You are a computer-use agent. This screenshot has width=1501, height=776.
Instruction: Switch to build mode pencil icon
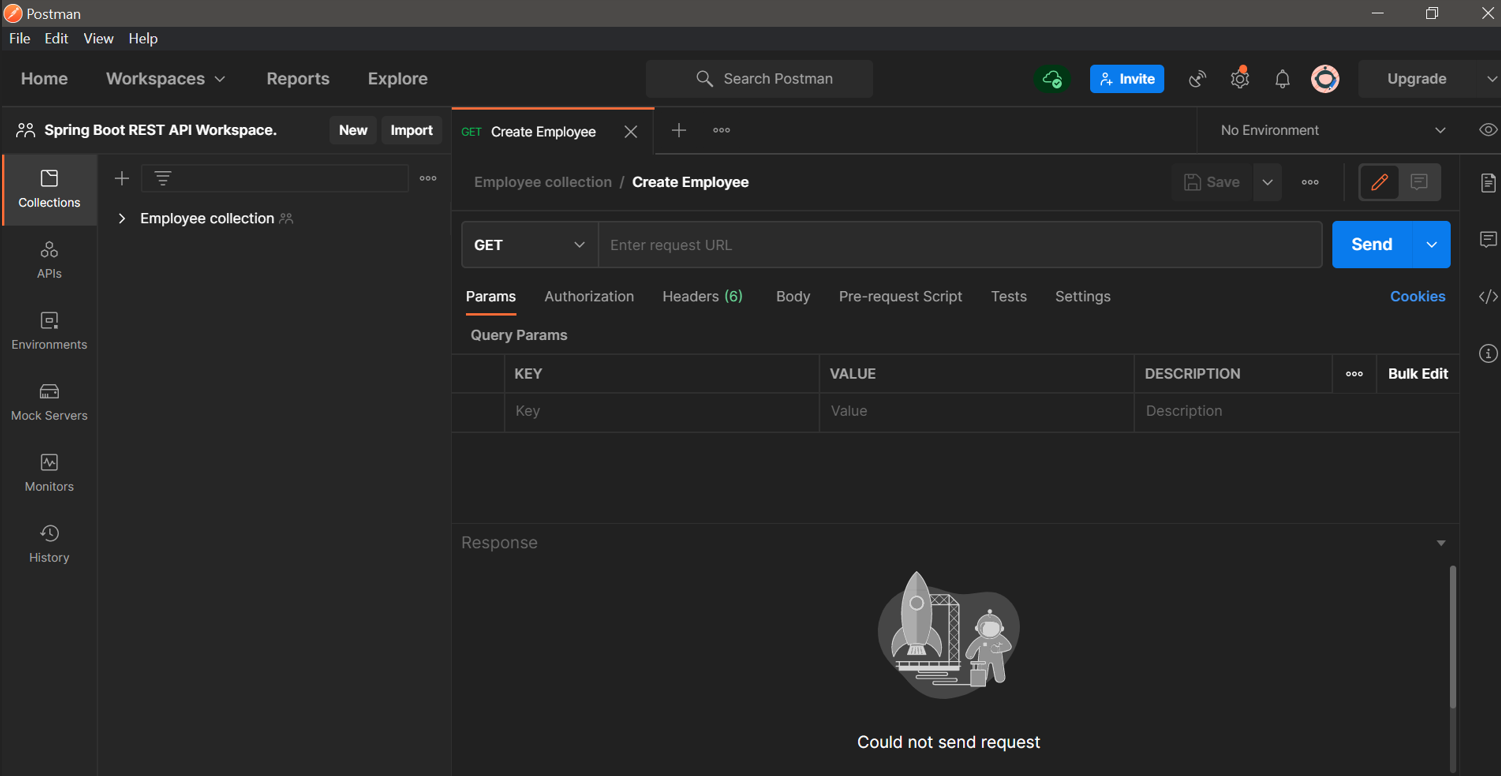1380,182
